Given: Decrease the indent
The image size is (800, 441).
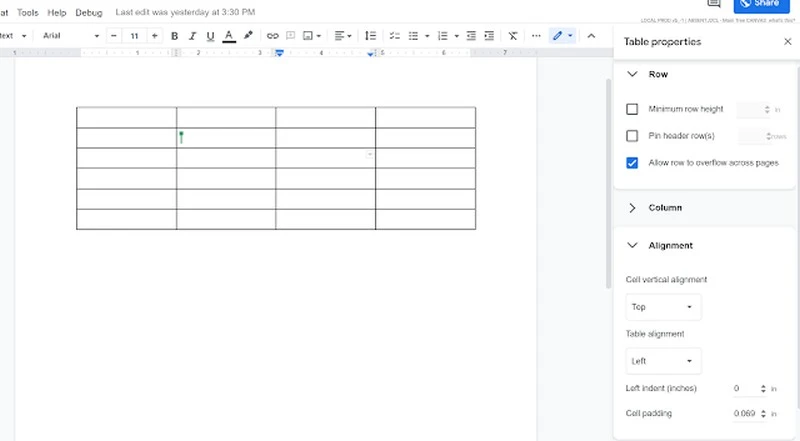Looking at the screenshot, I should [x=471, y=36].
